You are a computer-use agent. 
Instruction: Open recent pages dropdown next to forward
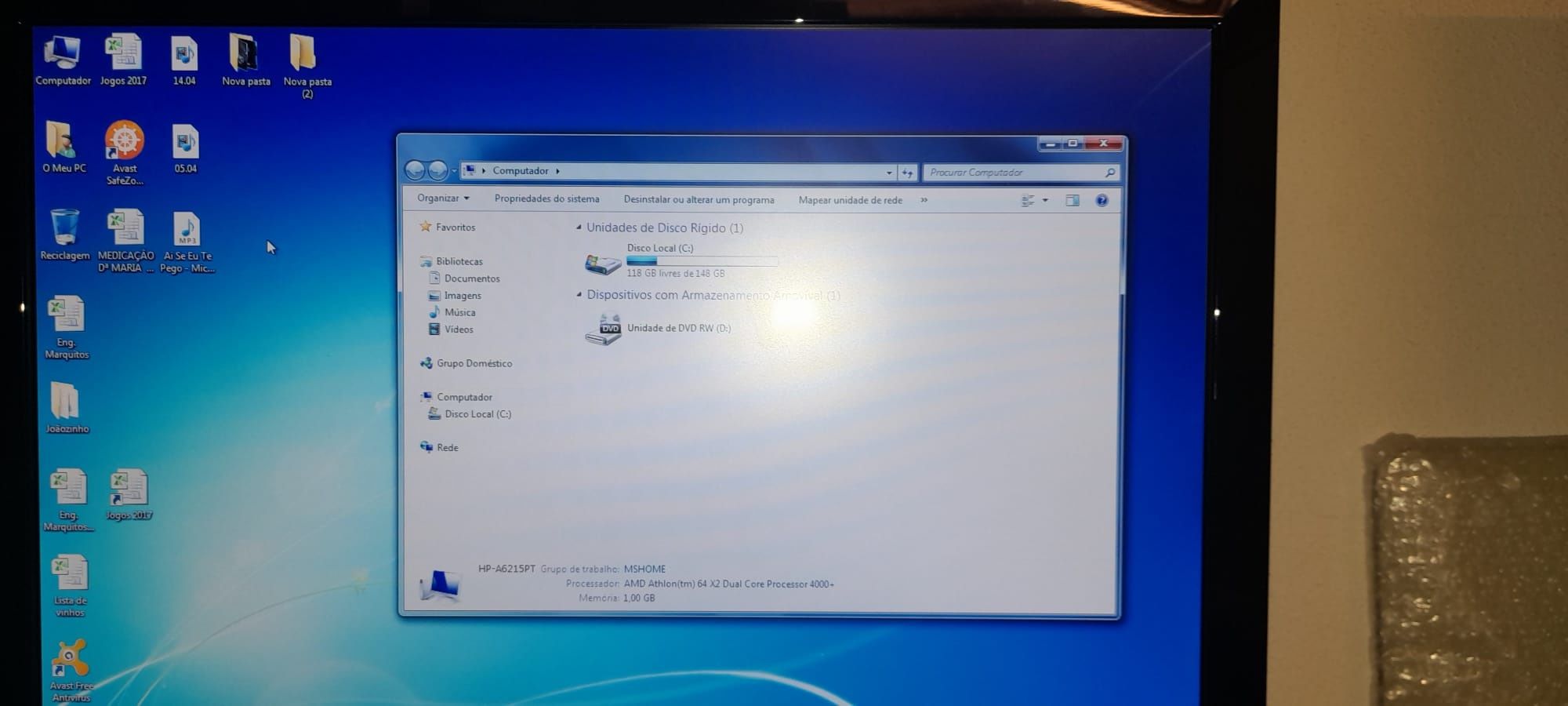point(454,171)
